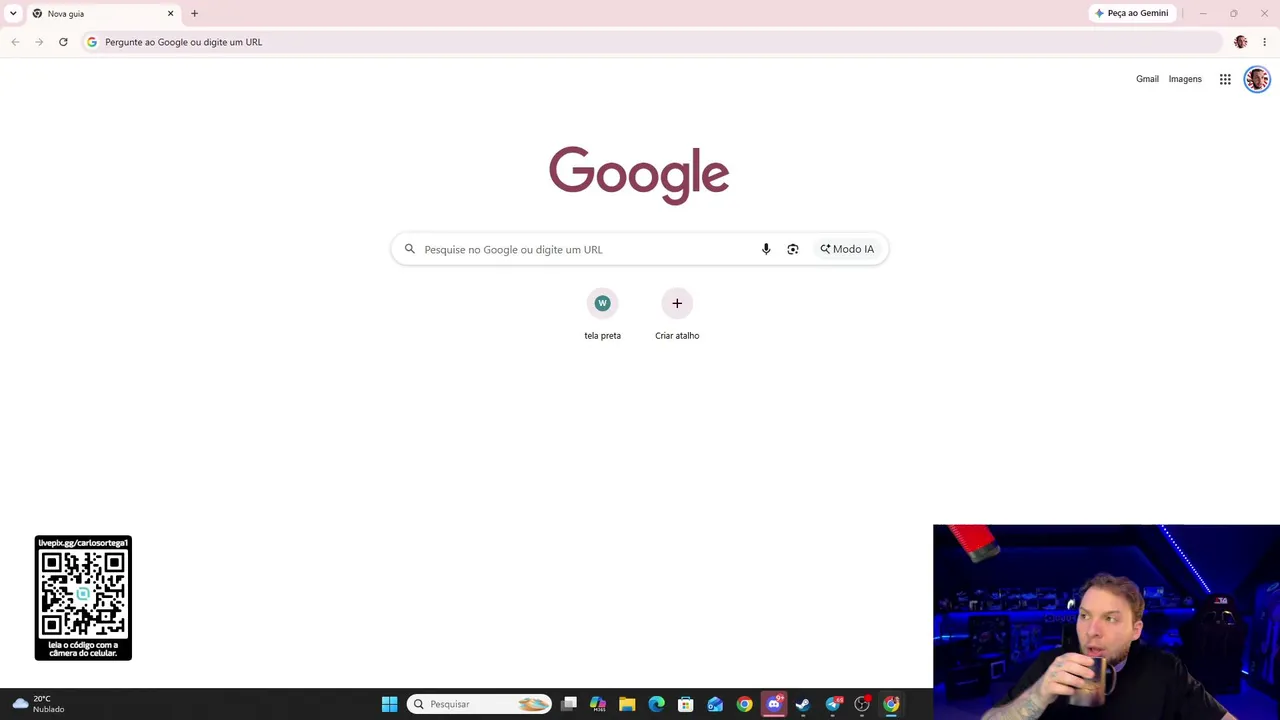Open Peça ao Gemini
The image size is (1280, 720).
tap(1132, 13)
